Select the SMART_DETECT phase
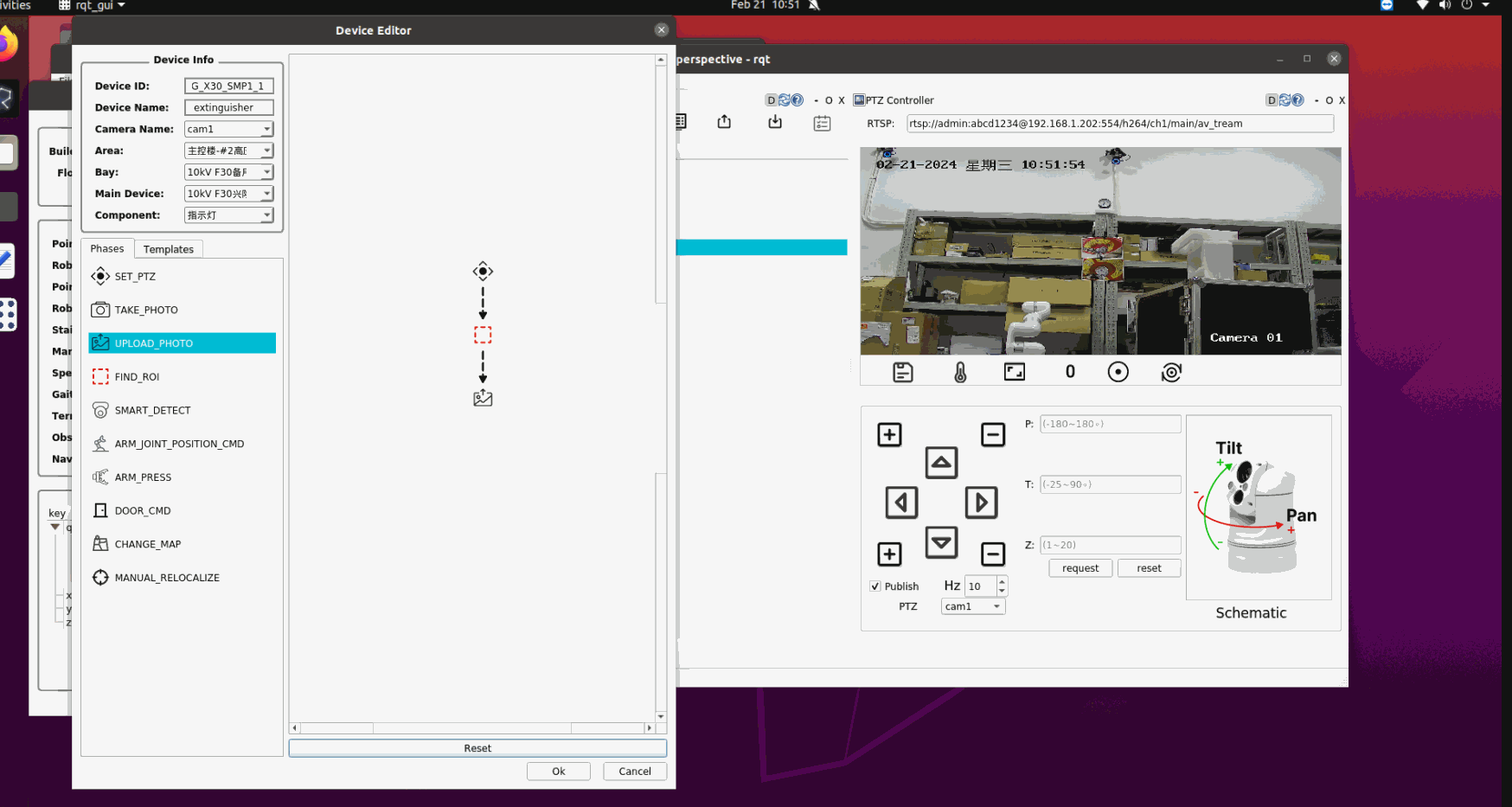1512x807 pixels. click(152, 410)
